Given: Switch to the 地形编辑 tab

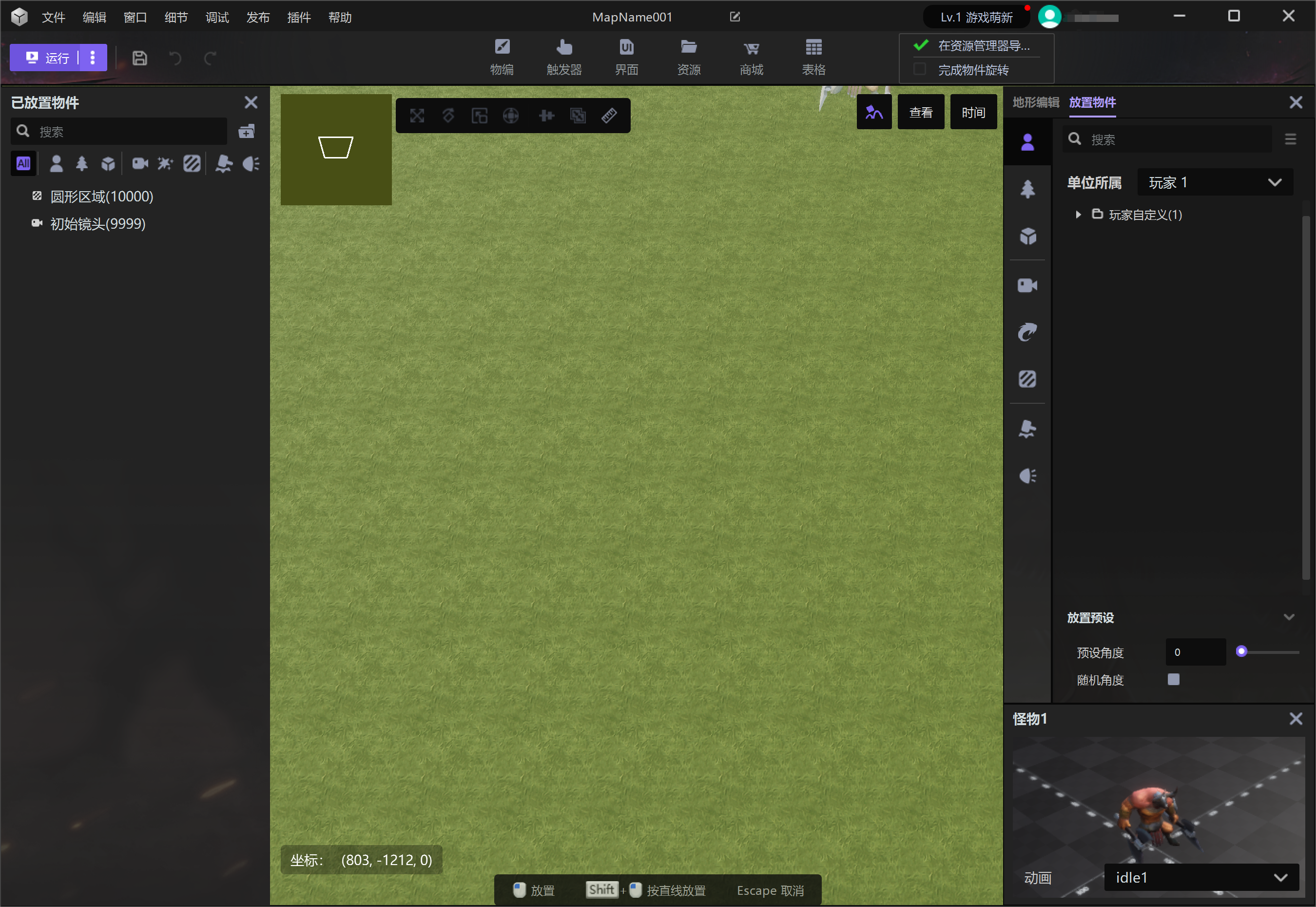Looking at the screenshot, I should pyautogui.click(x=1035, y=102).
